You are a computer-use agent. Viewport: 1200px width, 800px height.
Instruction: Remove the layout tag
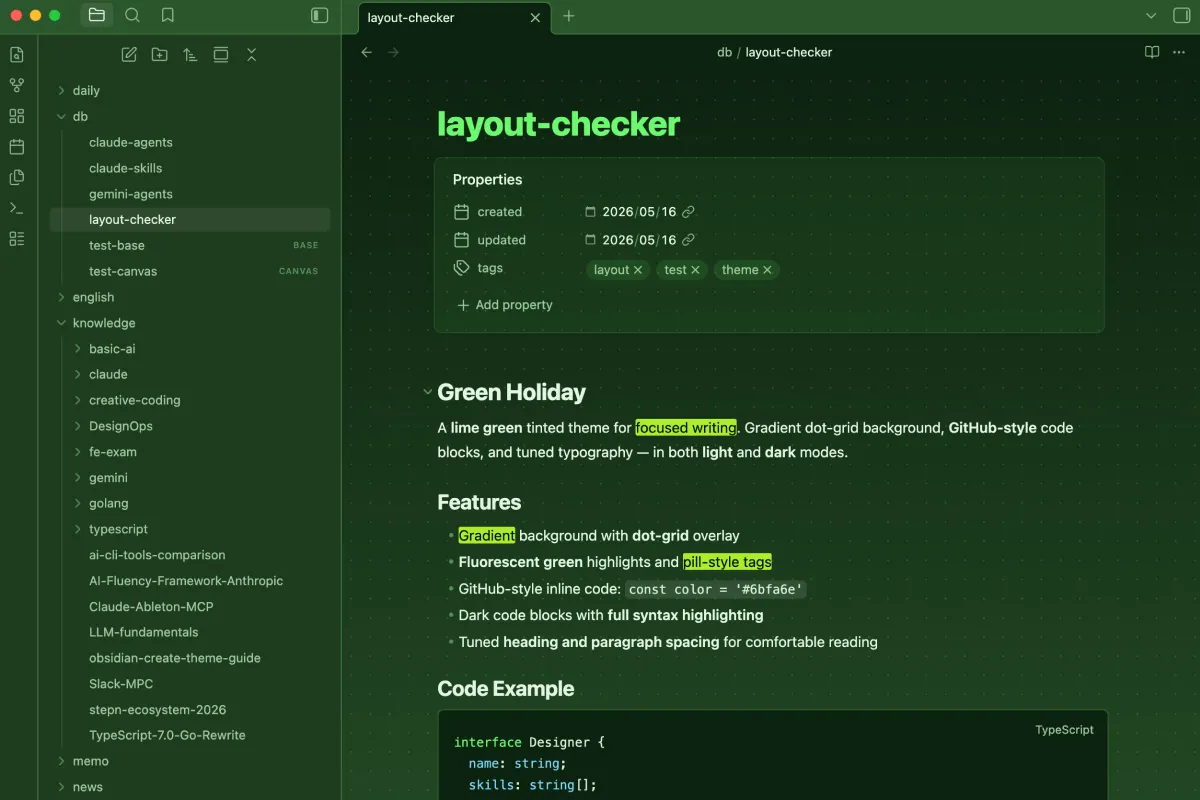638,270
